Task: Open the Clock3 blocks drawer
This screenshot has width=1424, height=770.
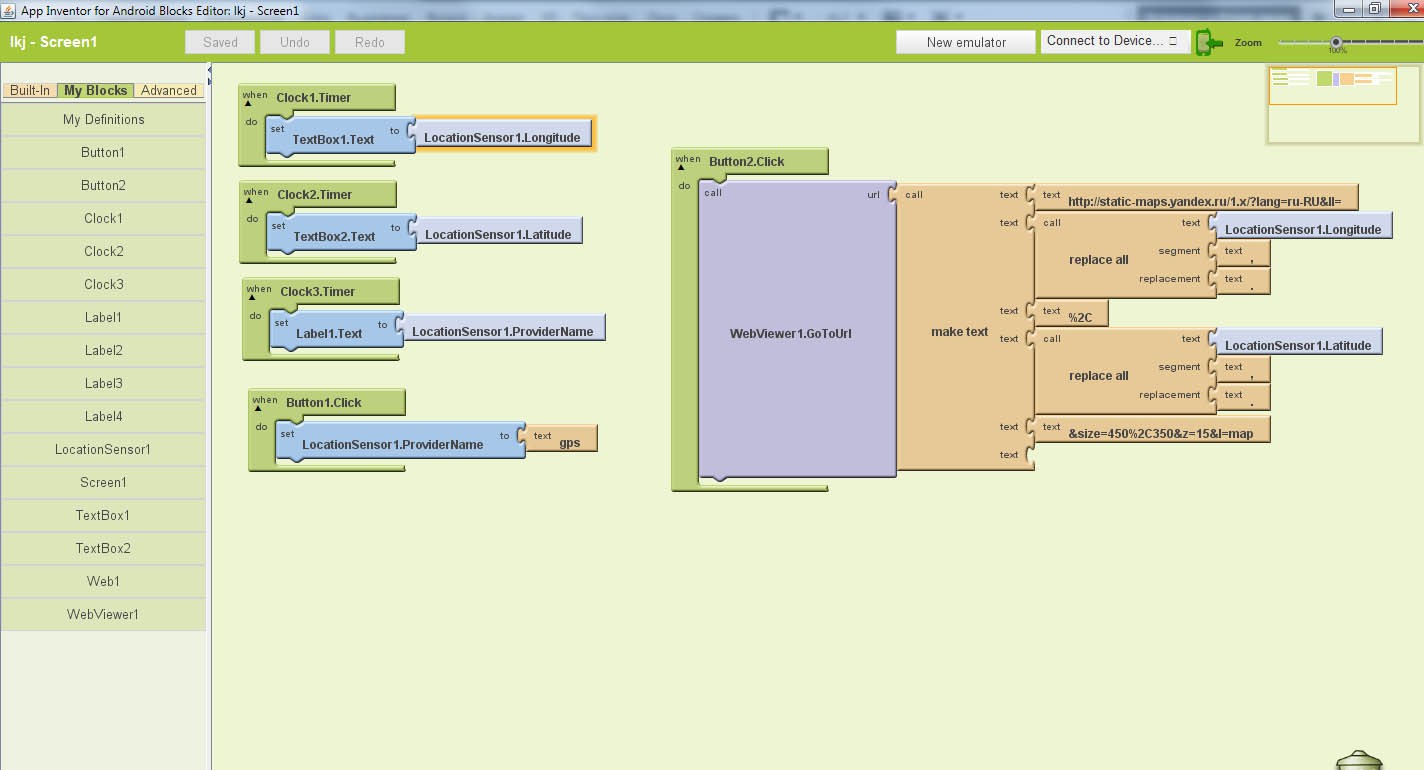Action: [103, 284]
